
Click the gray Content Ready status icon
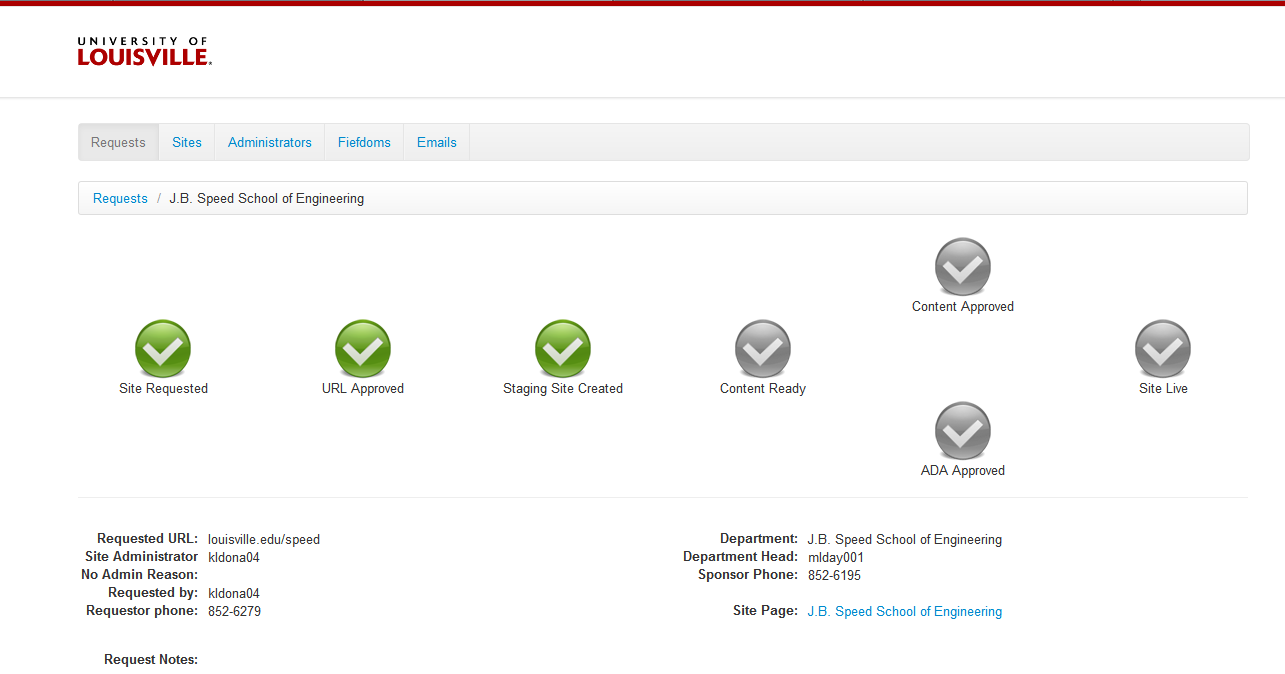click(x=763, y=349)
